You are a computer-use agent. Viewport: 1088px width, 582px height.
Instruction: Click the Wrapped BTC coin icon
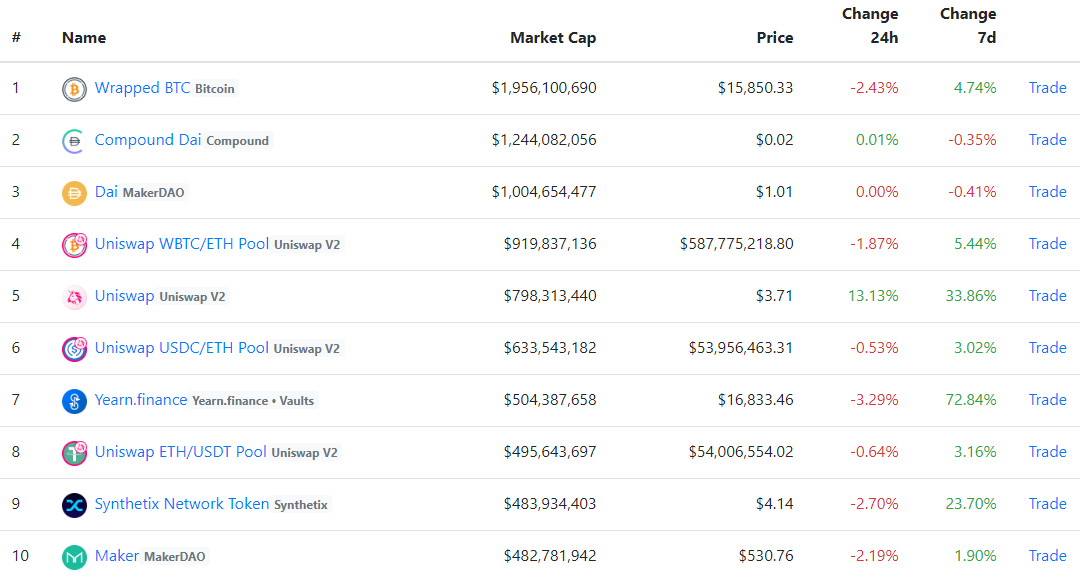[74, 89]
